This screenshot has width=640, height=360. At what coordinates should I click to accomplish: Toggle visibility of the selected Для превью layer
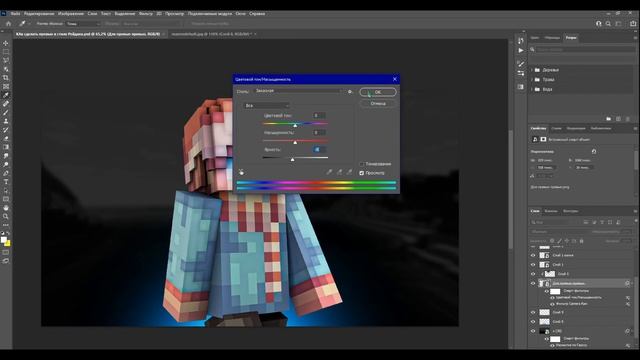point(533,283)
